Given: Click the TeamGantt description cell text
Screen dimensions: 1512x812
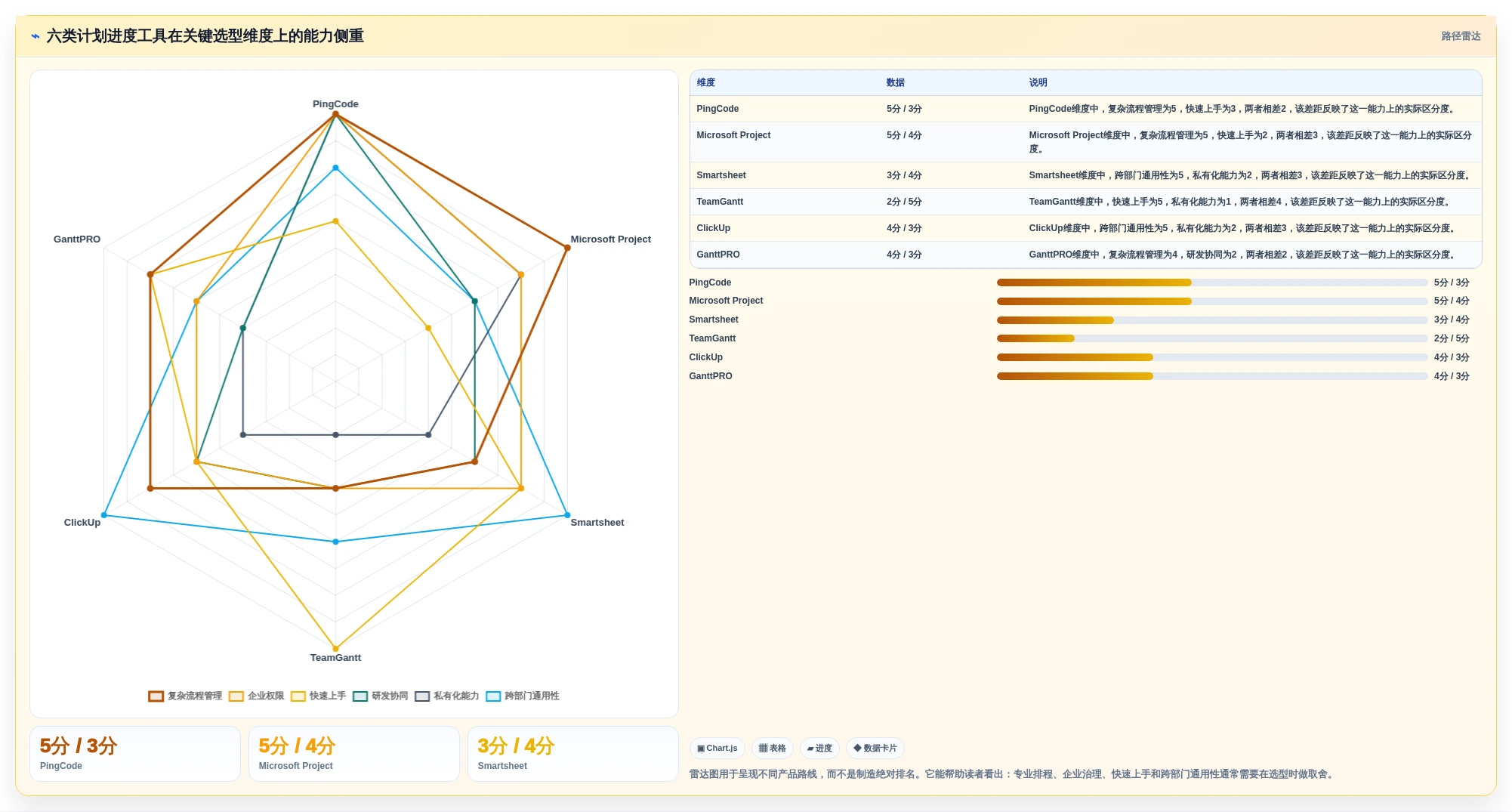Looking at the screenshot, I should pos(1241,202).
